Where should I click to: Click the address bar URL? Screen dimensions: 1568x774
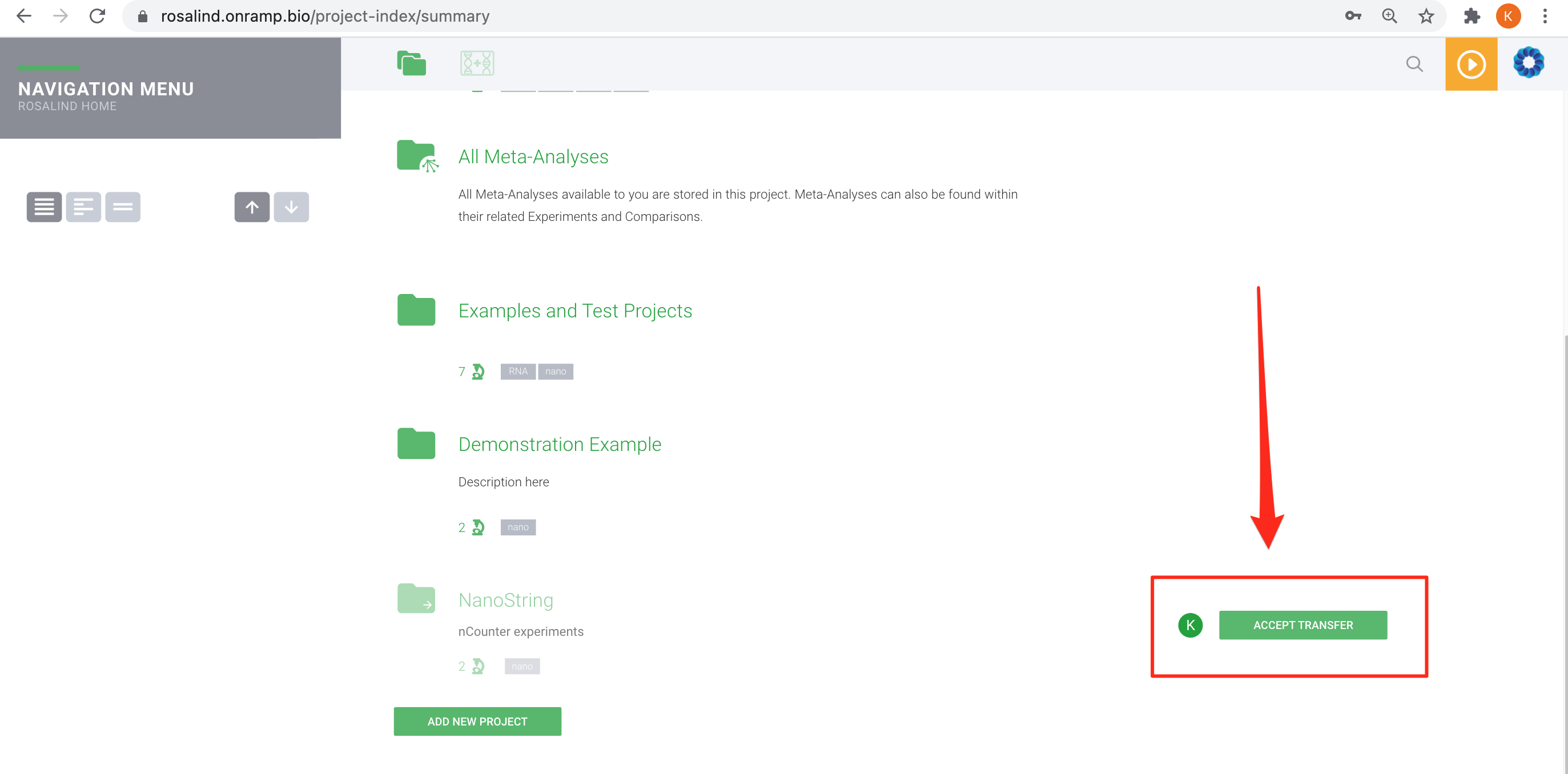pyautogui.click(x=325, y=17)
